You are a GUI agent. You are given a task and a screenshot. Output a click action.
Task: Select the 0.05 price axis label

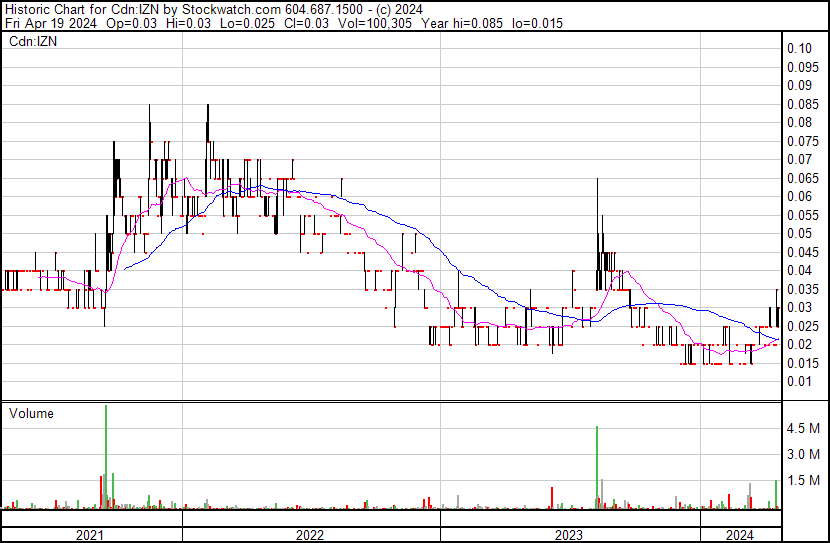pos(799,233)
